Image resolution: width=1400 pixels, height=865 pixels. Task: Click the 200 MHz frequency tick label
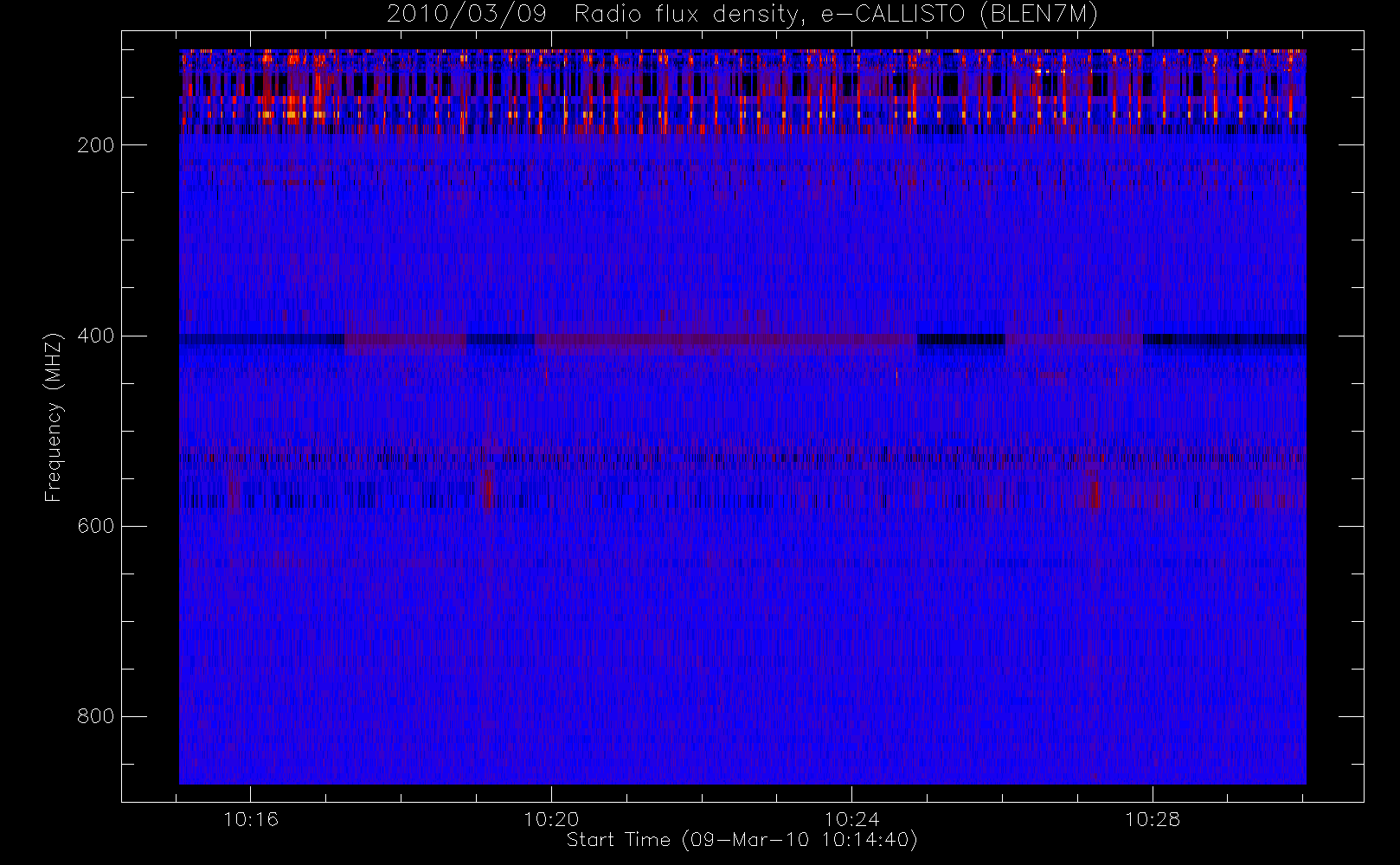click(x=96, y=145)
